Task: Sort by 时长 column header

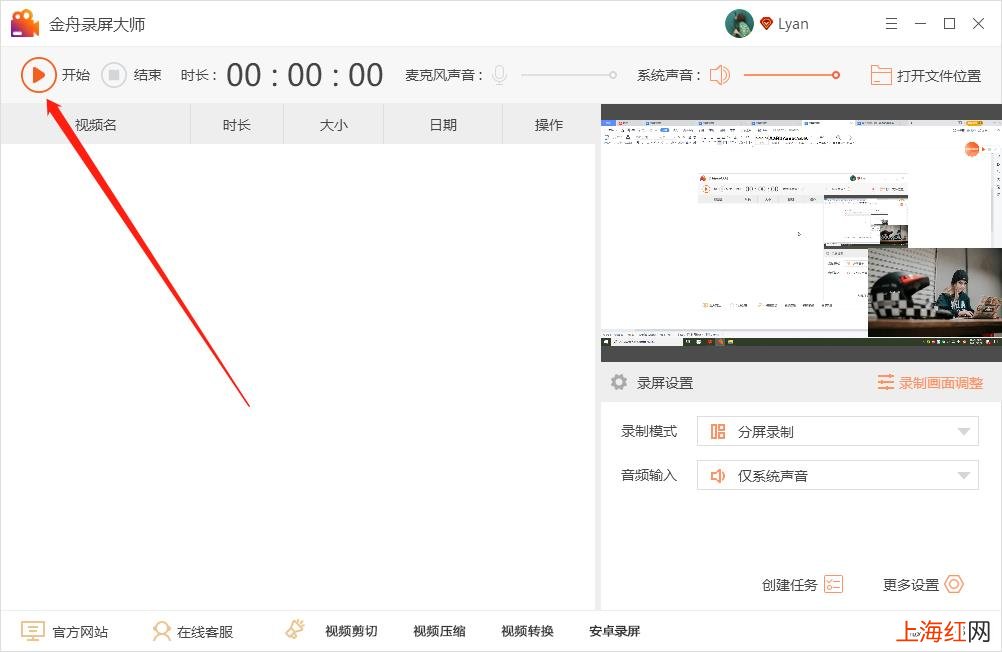Action: click(236, 125)
